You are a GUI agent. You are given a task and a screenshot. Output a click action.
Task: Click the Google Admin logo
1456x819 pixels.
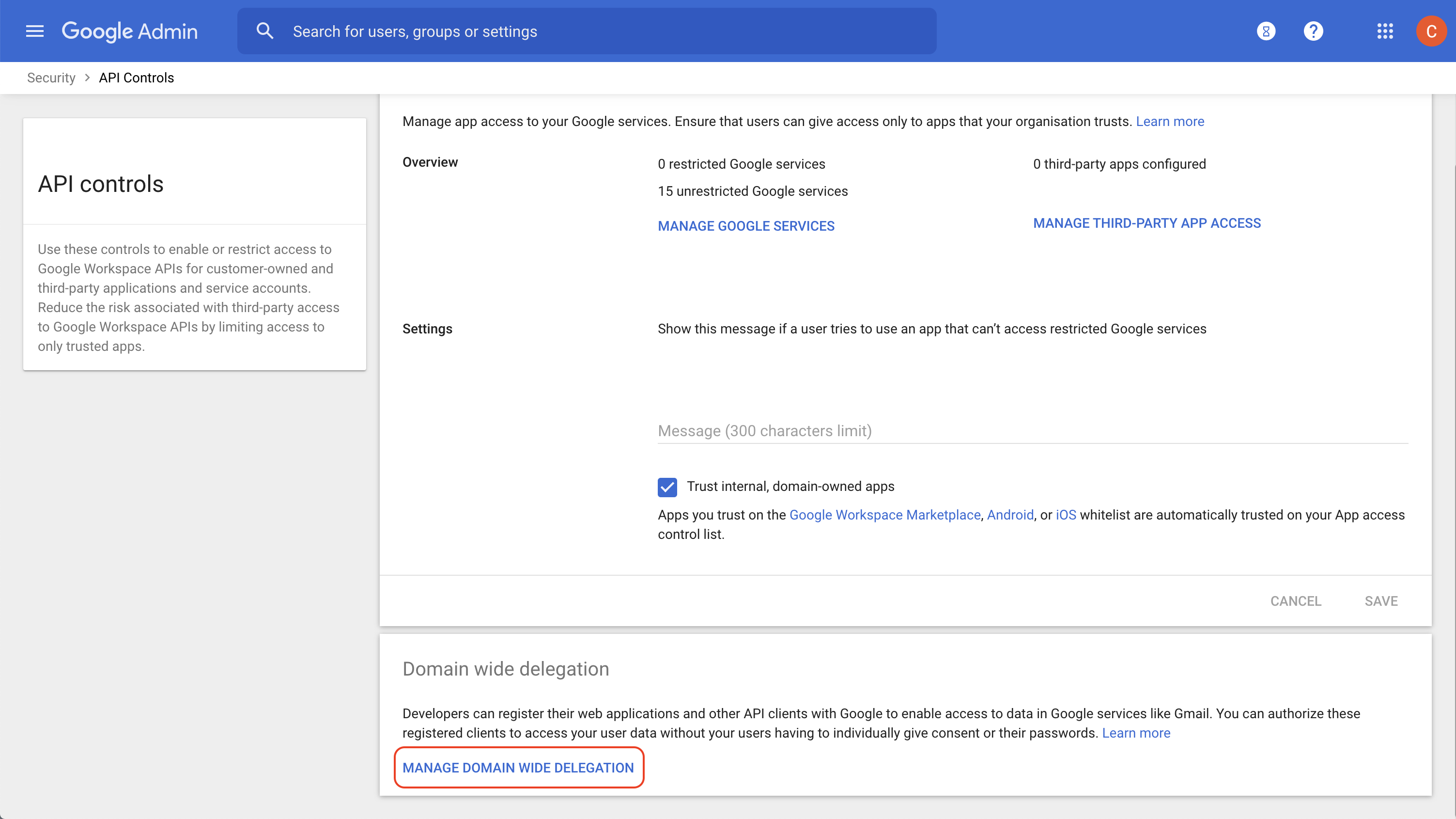coord(130,31)
